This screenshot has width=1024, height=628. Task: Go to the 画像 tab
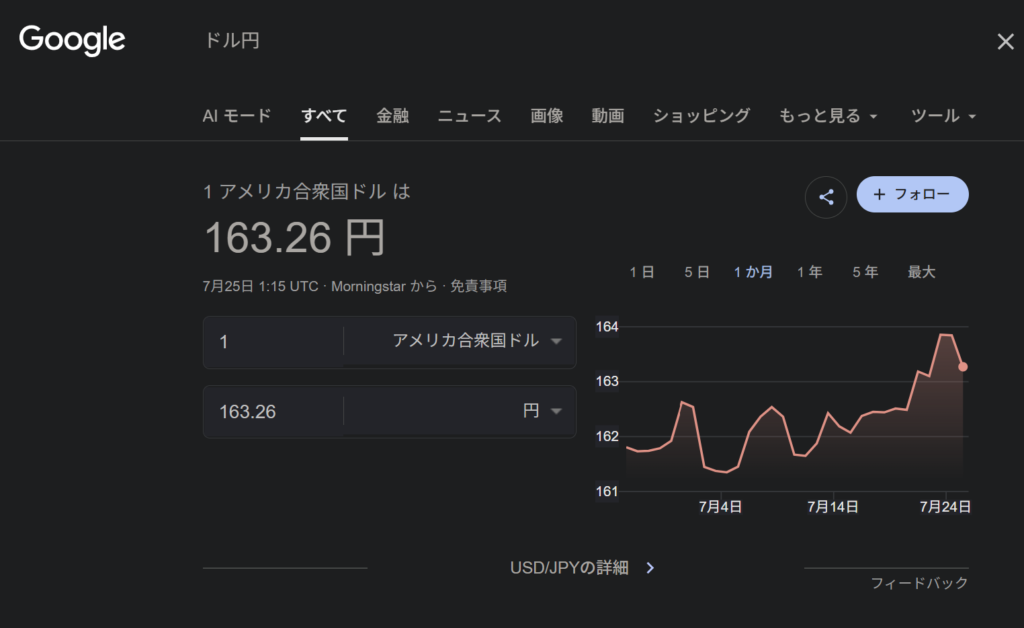click(x=547, y=116)
